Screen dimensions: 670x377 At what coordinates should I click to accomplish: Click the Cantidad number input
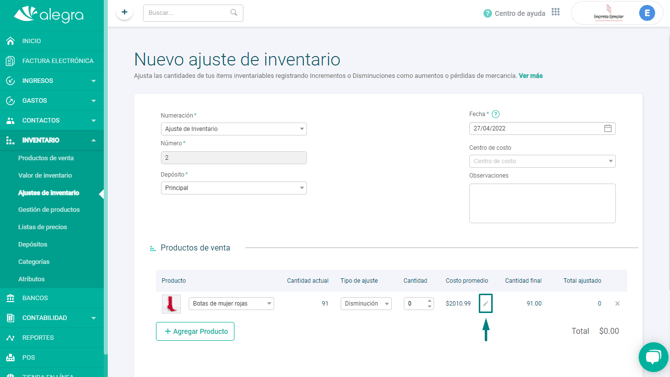tap(418, 303)
